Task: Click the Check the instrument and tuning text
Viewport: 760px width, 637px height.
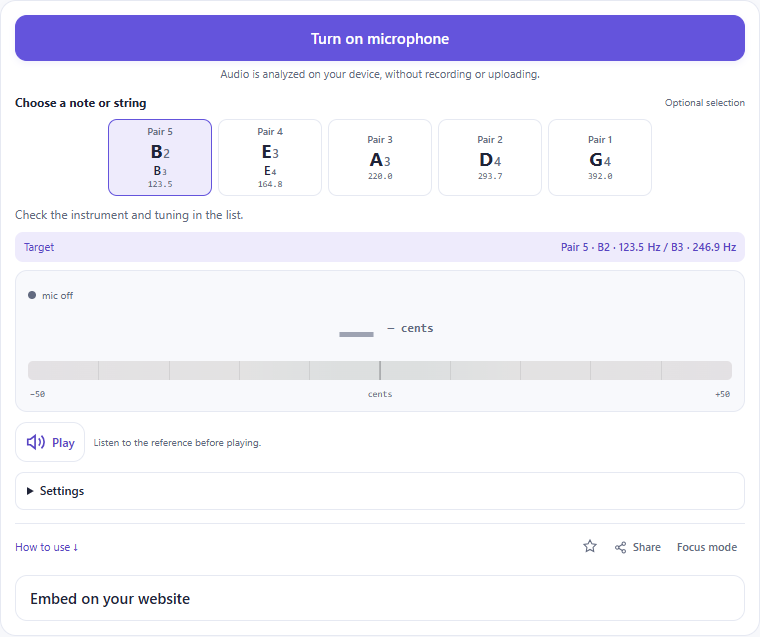Action: (129, 215)
